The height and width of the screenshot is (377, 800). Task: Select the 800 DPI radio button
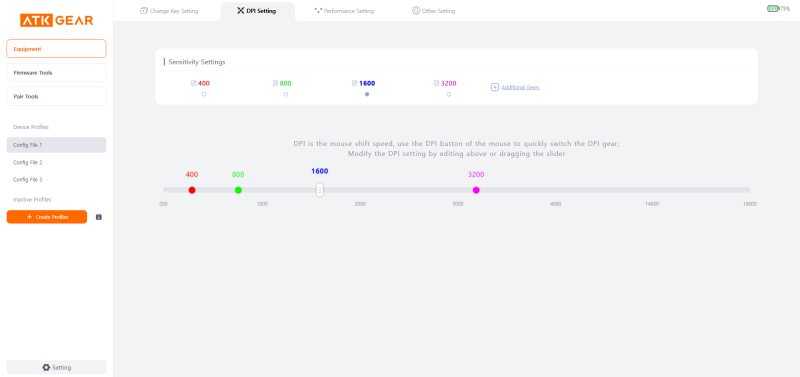point(286,94)
